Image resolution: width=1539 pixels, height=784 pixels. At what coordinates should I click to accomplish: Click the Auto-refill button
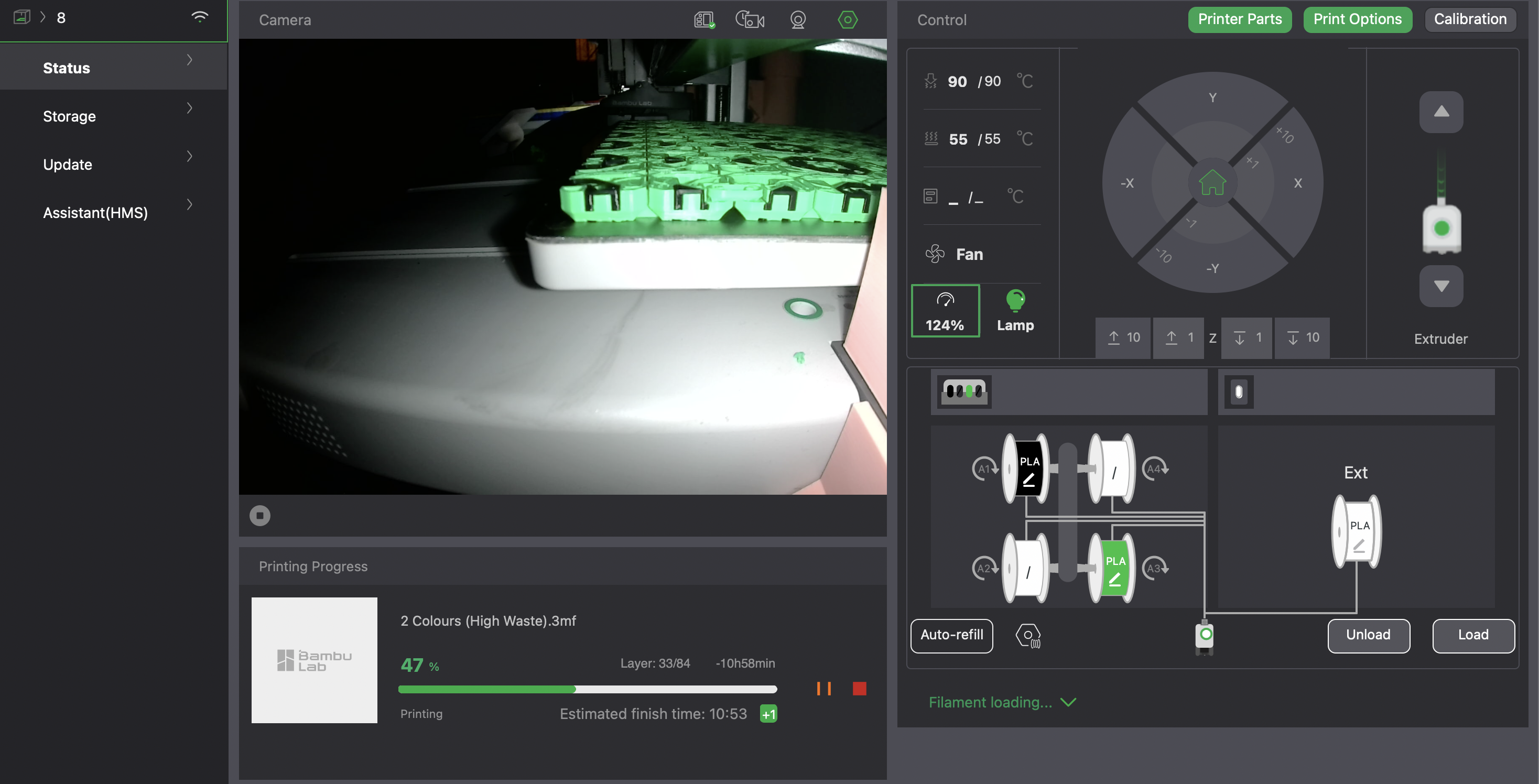[952, 635]
